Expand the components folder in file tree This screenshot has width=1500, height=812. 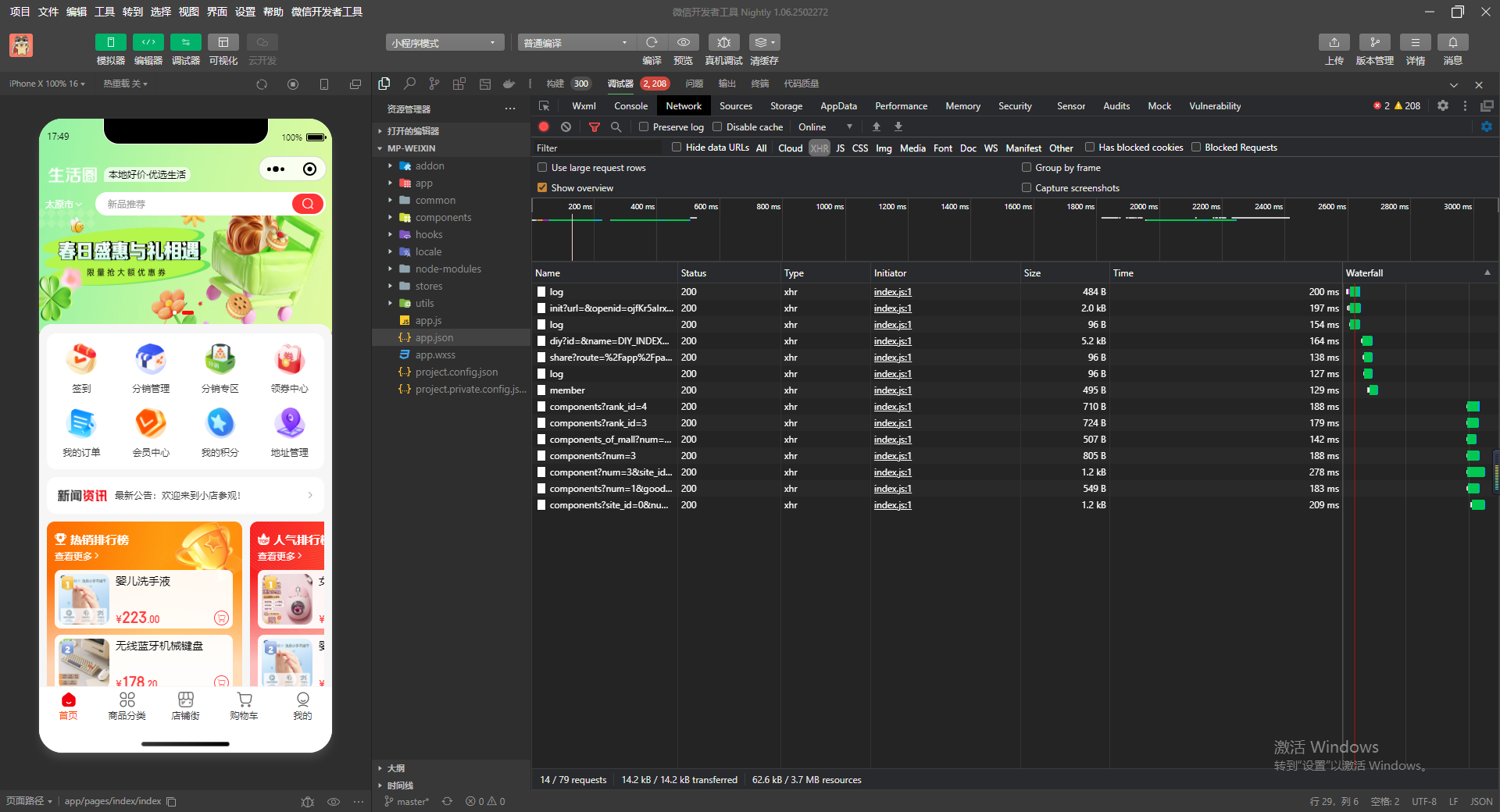[442, 217]
